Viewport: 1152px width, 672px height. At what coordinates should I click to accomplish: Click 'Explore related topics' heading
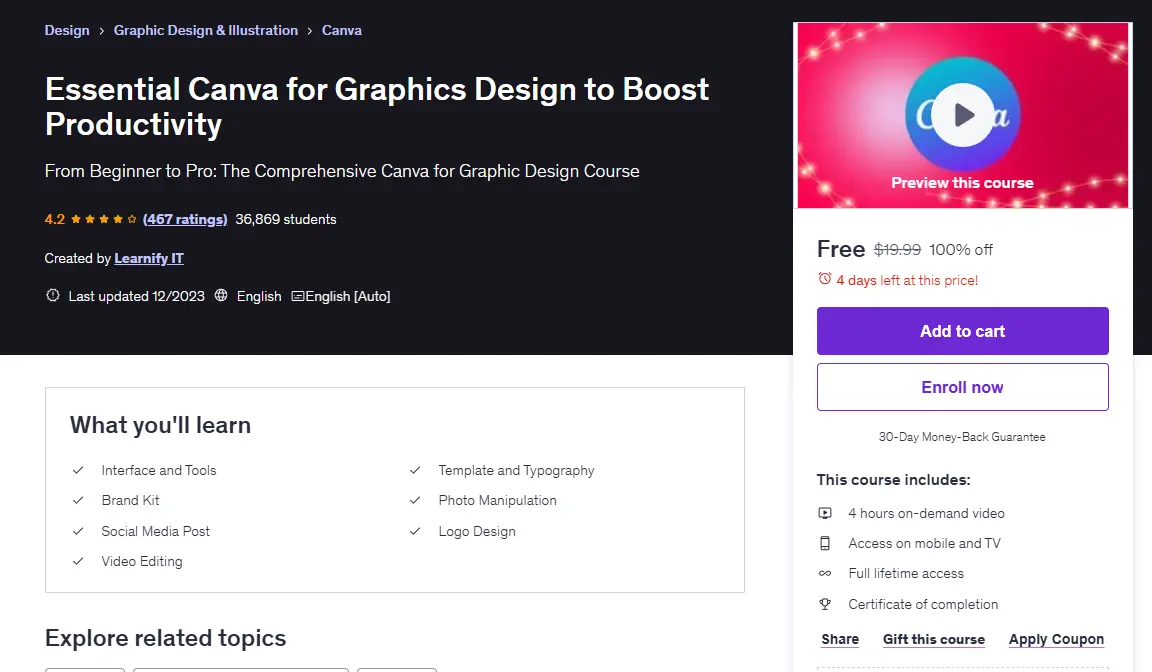click(165, 637)
